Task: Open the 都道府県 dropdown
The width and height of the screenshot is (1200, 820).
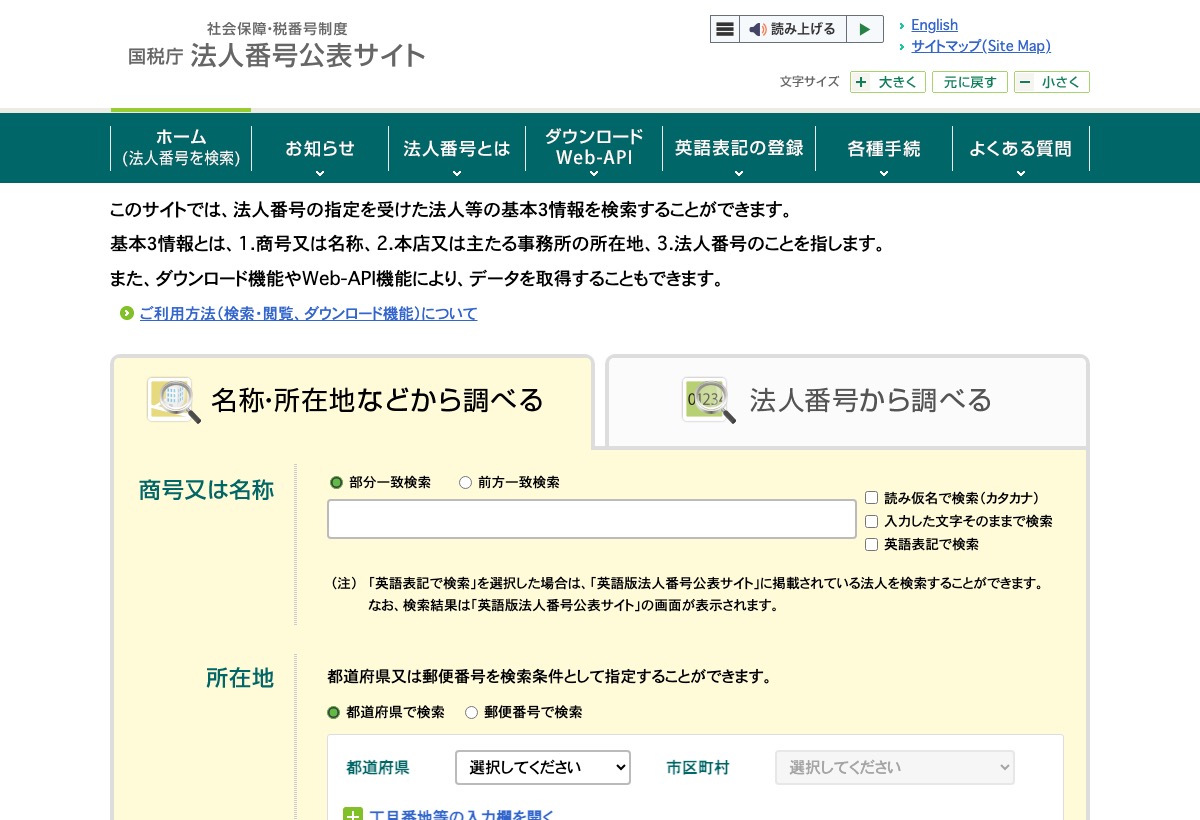Action: point(543,767)
